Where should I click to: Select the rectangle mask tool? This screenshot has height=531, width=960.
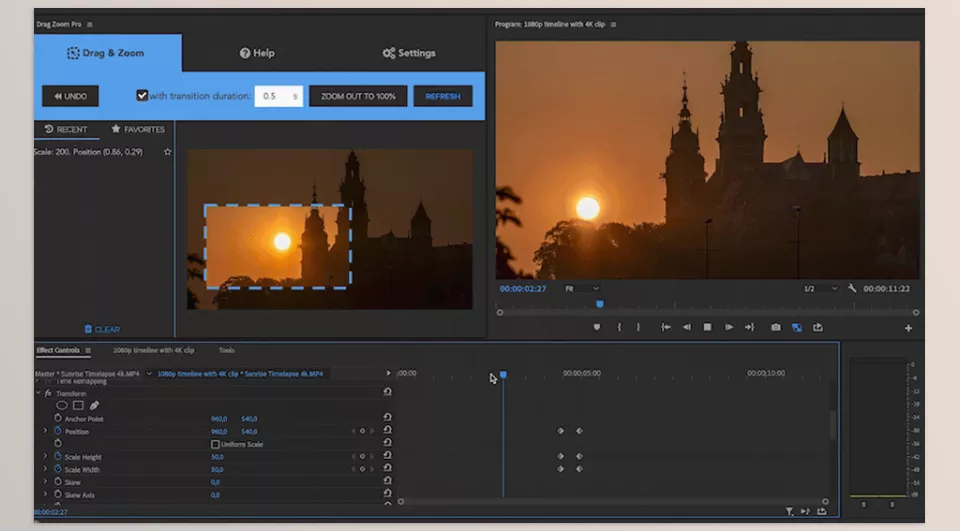tap(78, 405)
